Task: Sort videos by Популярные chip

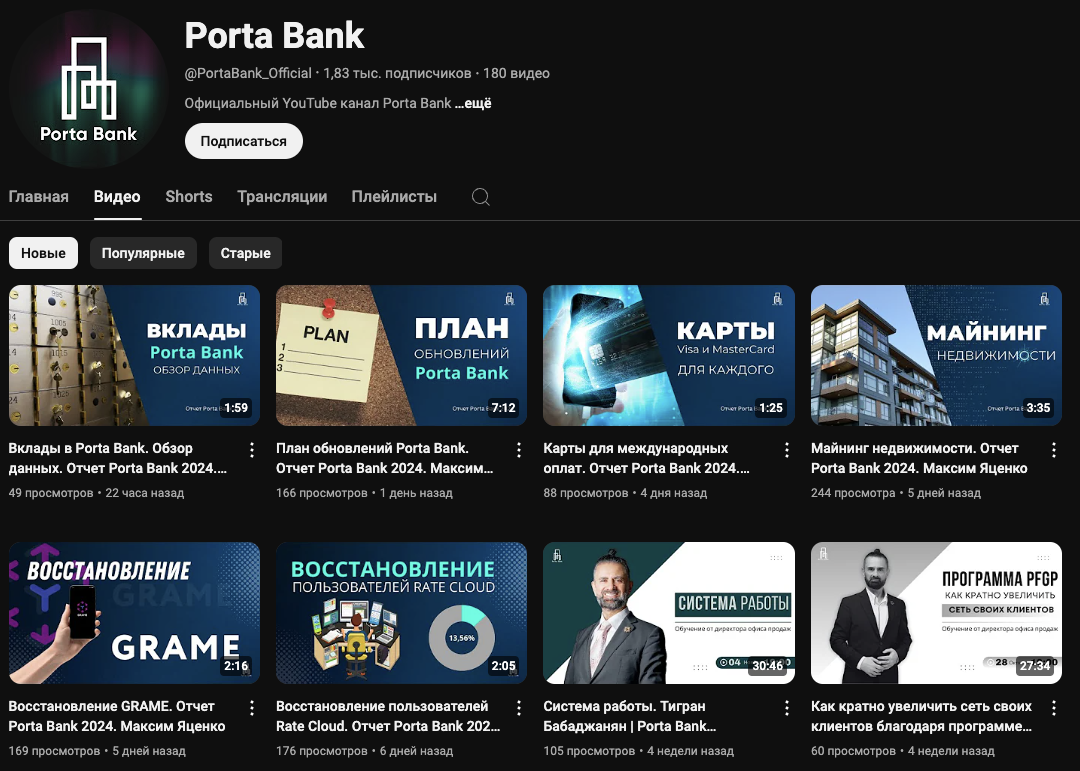Action: [x=143, y=253]
